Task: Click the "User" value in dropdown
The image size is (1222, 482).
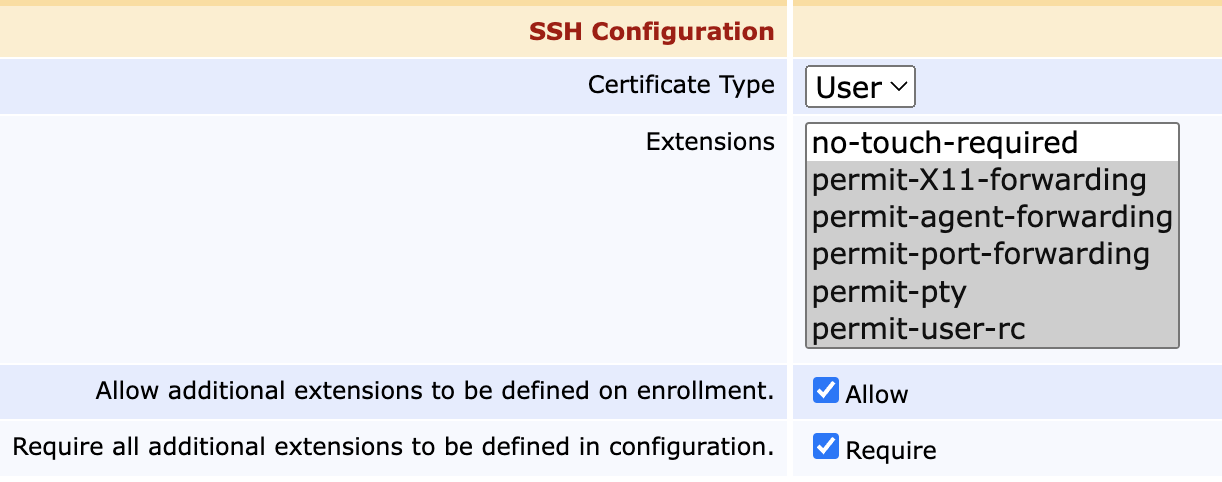Action: [x=848, y=88]
